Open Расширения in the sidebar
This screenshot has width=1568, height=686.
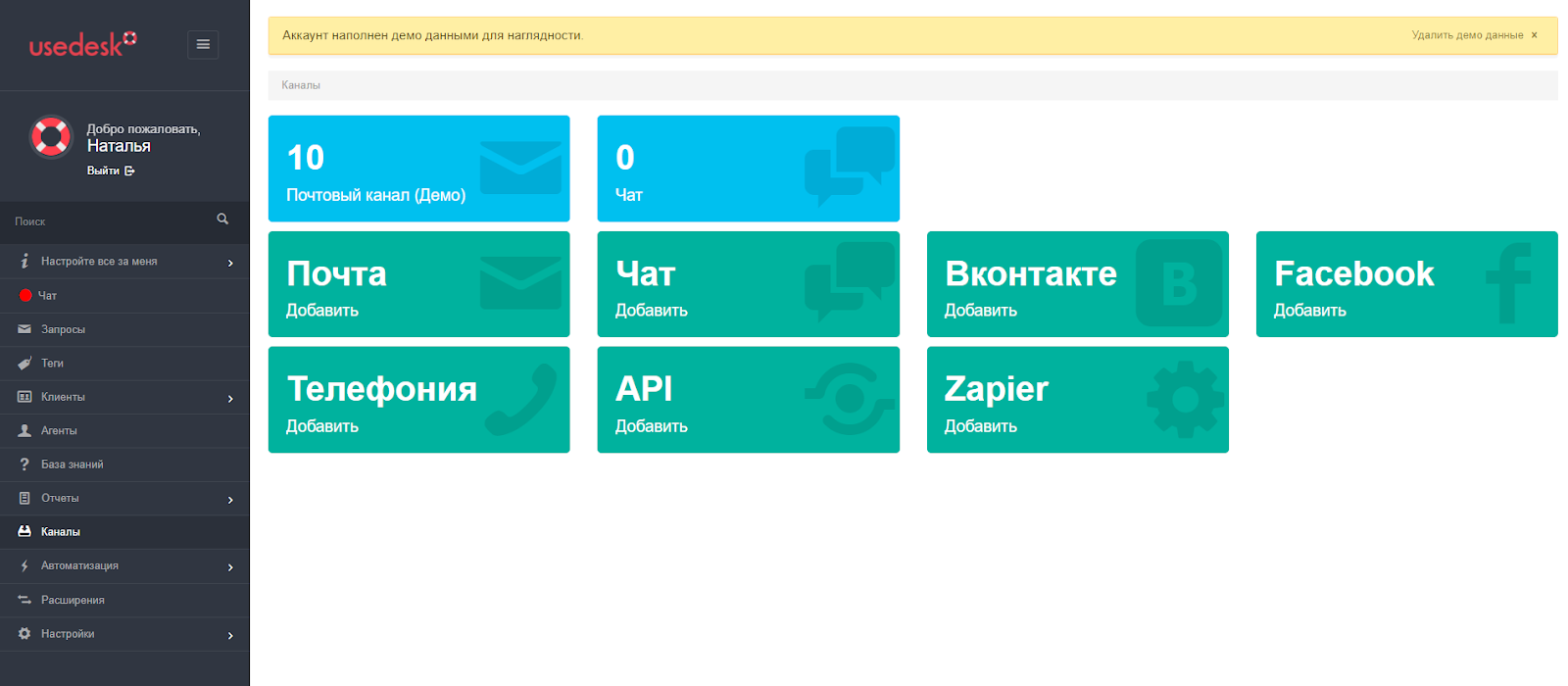pos(124,601)
